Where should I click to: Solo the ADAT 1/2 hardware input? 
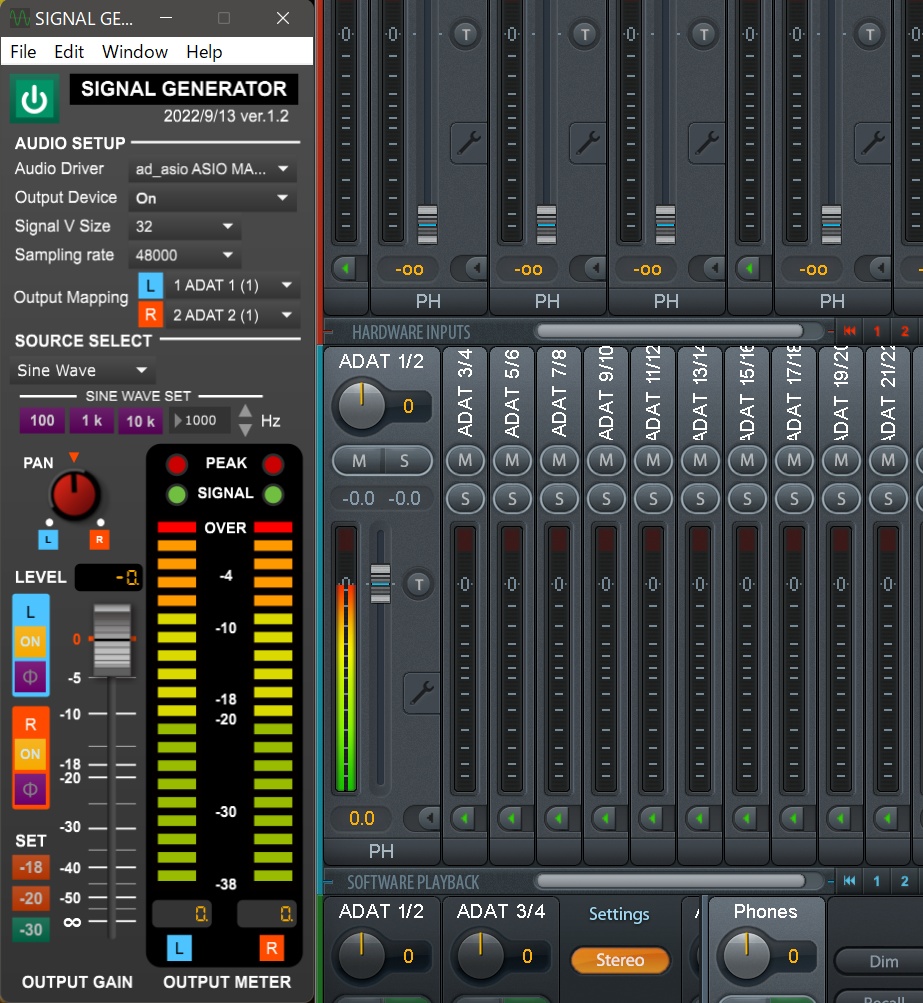click(x=404, y=461)
